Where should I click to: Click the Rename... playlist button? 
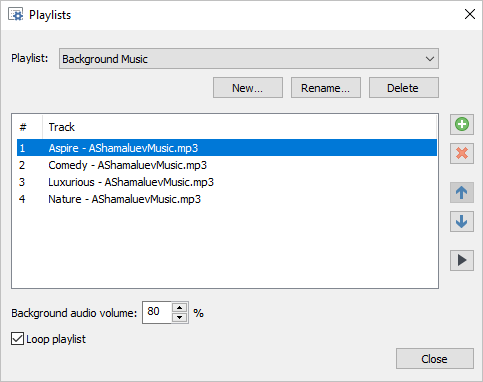click(x=326, y=88)
